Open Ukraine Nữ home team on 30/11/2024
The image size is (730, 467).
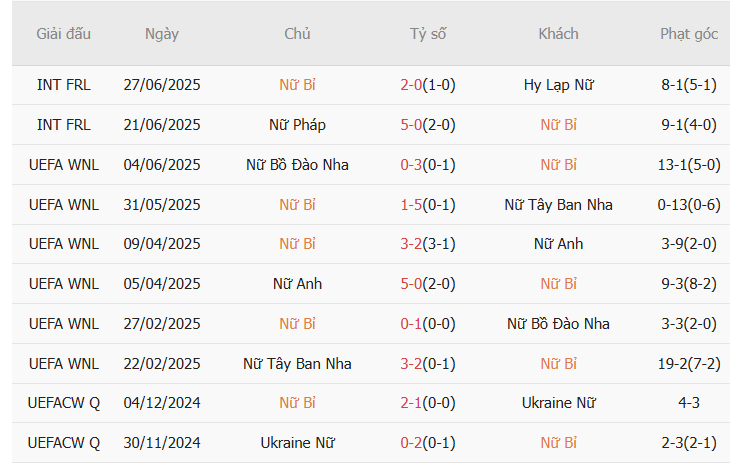(297, 443)
